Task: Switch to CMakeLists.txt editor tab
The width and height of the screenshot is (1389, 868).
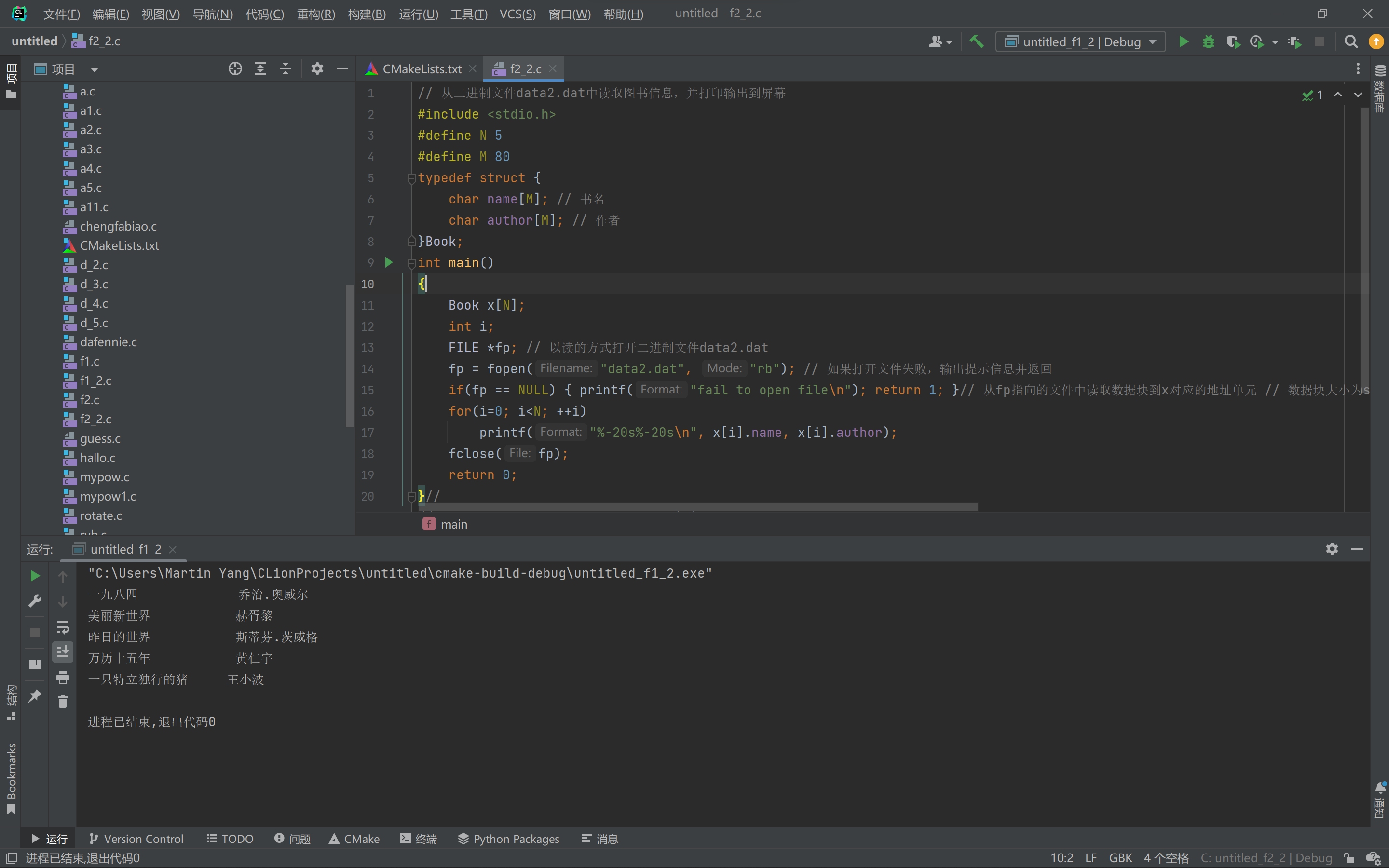Action: point(422,69)
